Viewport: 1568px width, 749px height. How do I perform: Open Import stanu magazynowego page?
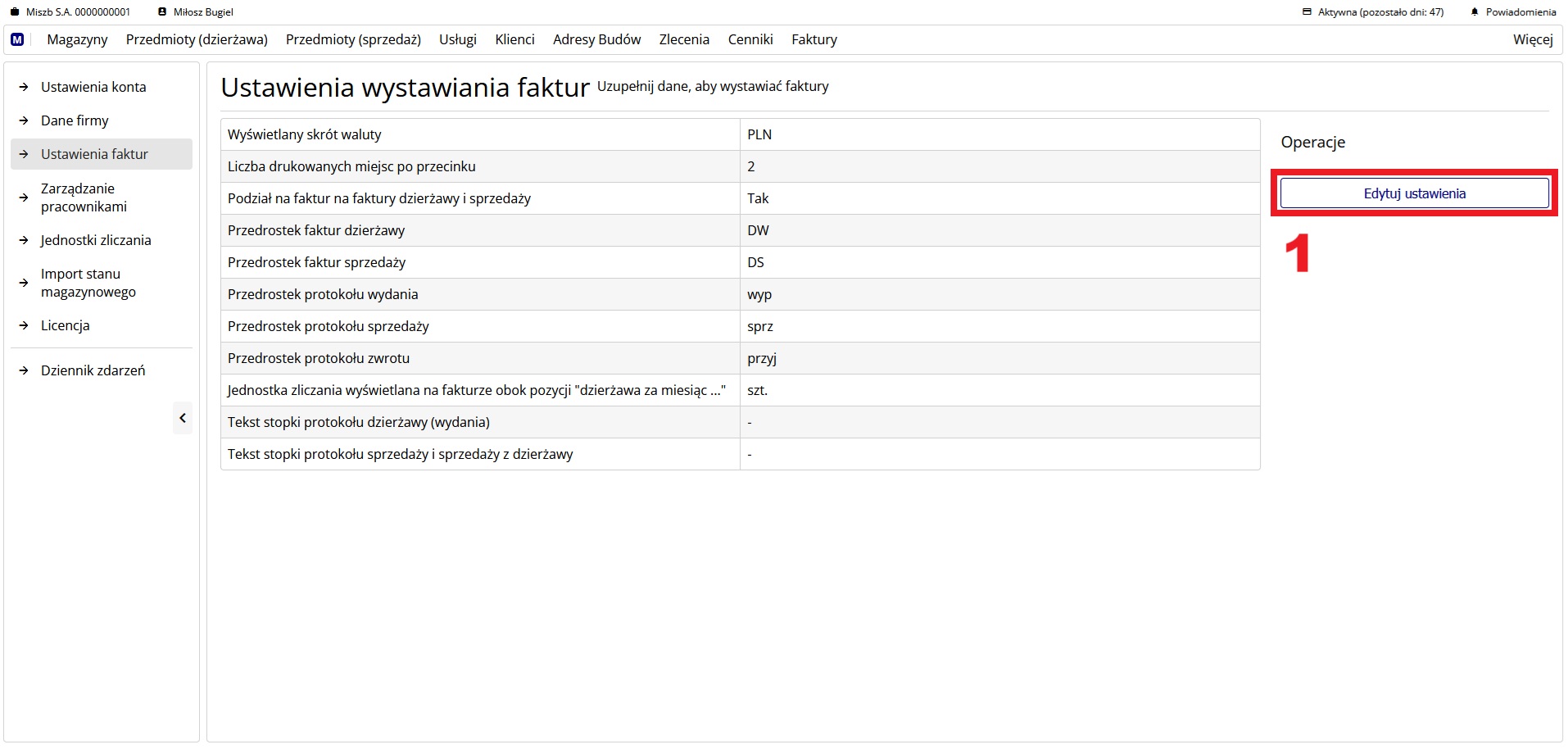[x=88, y=283]
